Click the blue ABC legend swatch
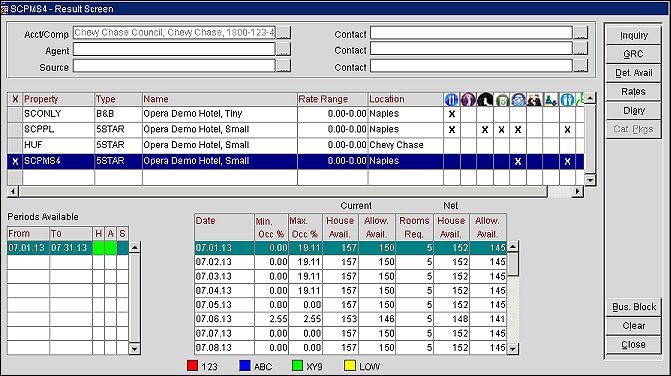 [245, 366]
